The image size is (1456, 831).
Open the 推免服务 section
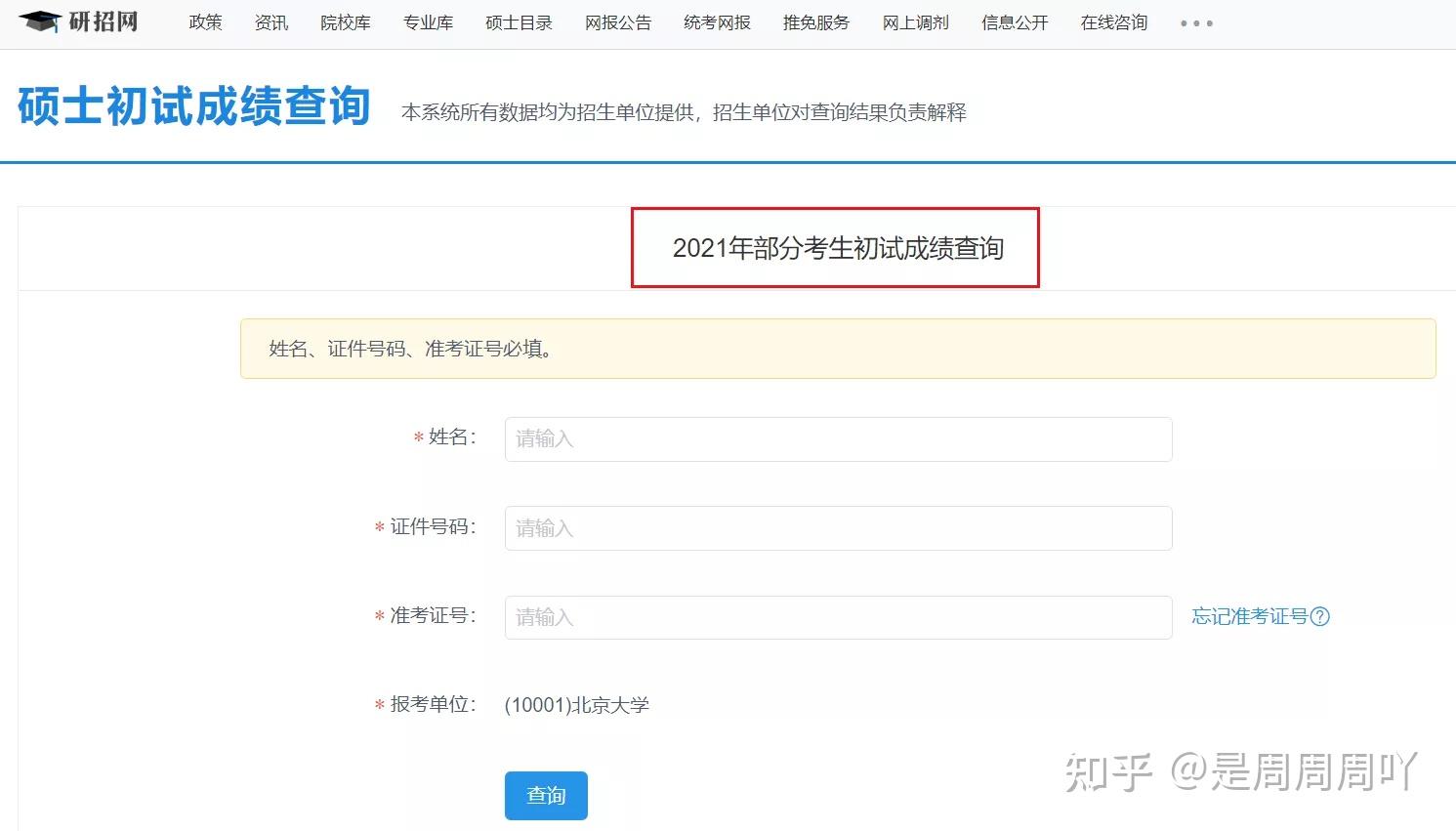[x=815, y=22]
